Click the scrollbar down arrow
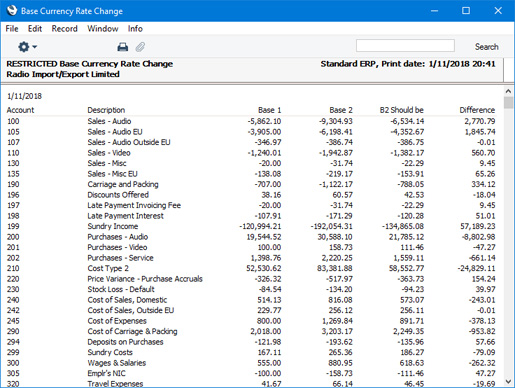 click(x=508, y=381)
